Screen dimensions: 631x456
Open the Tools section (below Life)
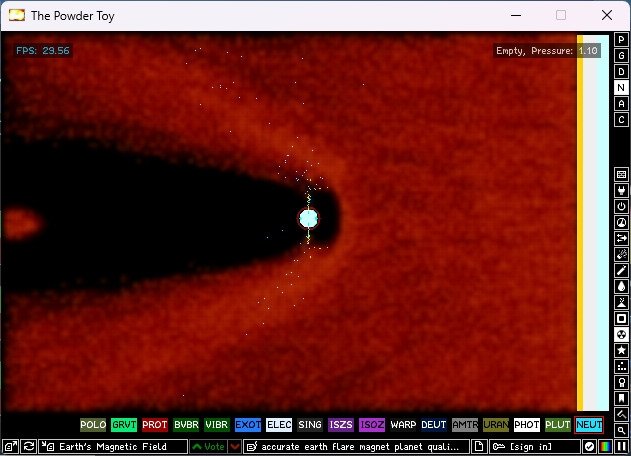pyautogui.click(x=621, y=383)
